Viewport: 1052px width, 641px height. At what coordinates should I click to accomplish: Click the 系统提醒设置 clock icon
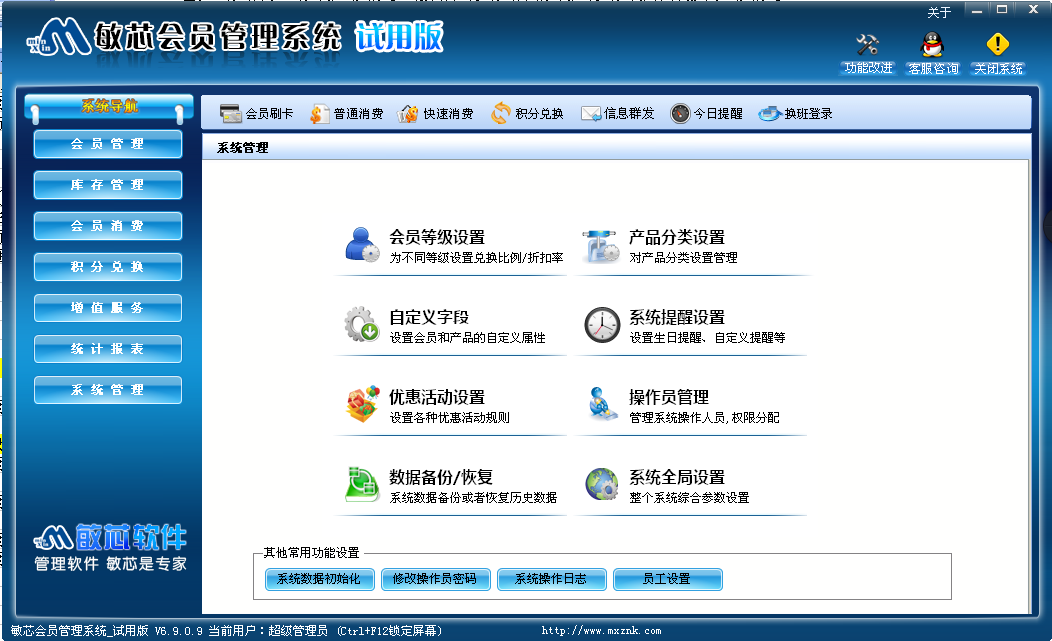602,325
